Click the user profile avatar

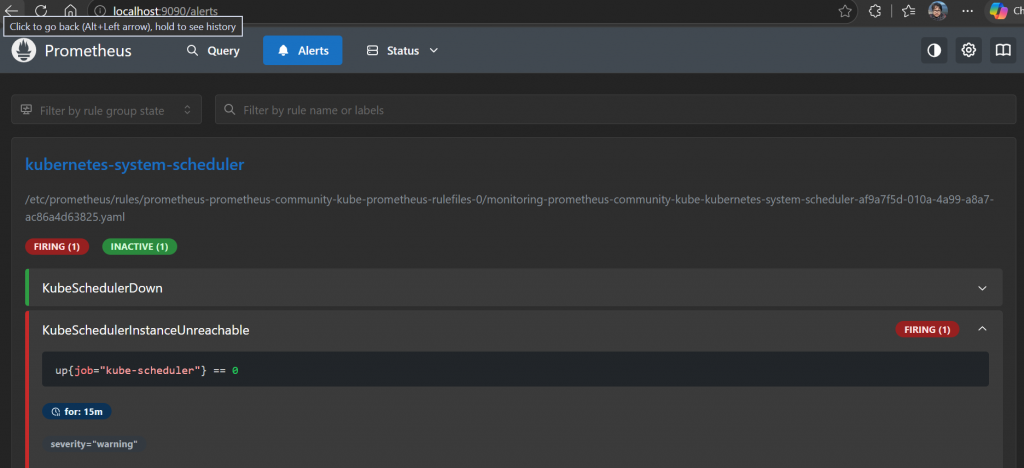click(x=938, y=11)
